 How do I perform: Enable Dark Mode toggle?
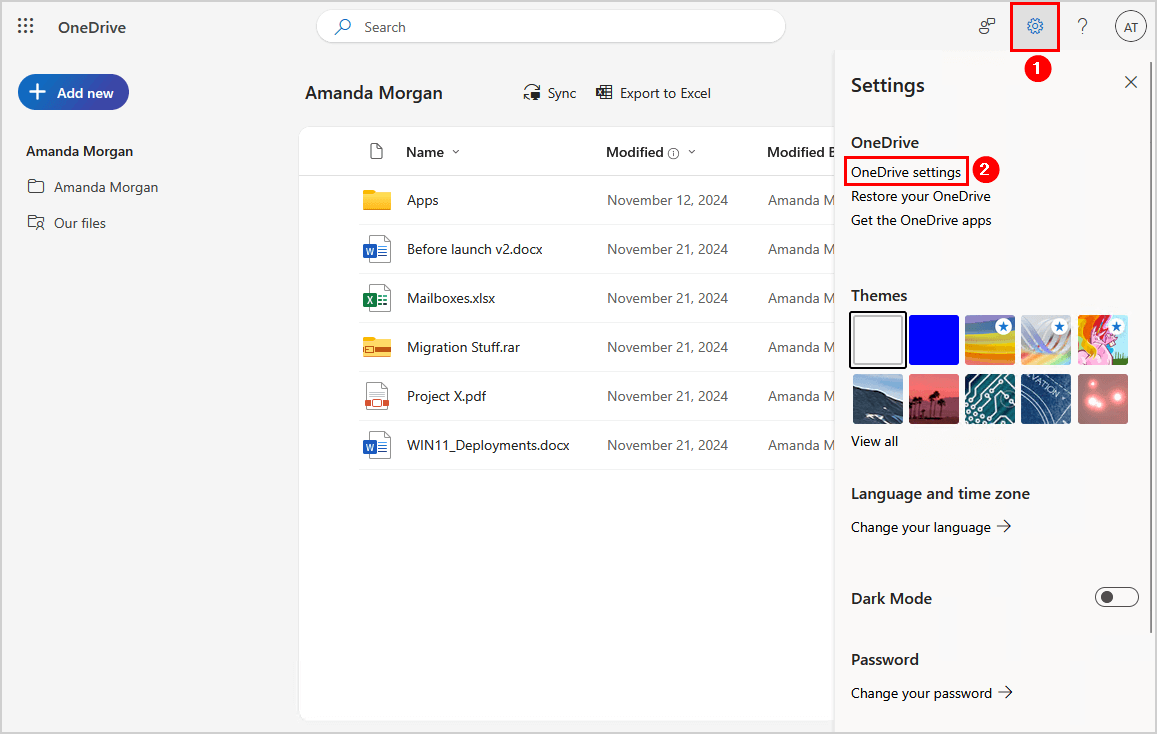(1116, 596)
